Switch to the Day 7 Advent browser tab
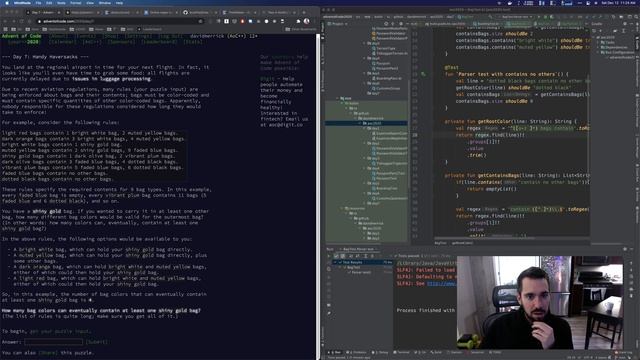This screenshot has height=360, width=640. coord(42,13)
